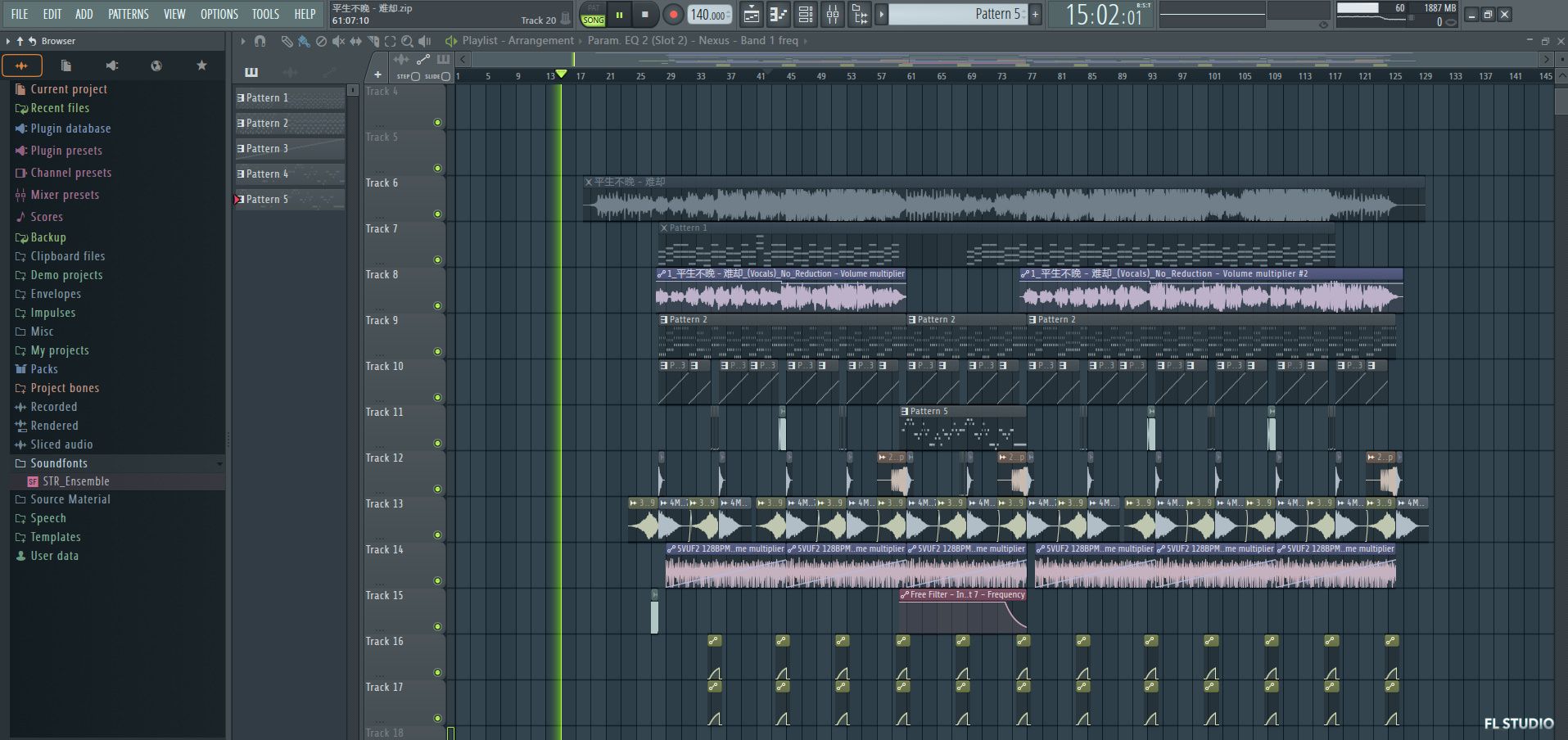Screen dimensions: 1568x740
Task: Mute Track 6 using its green LED
Action: (437, 214)
